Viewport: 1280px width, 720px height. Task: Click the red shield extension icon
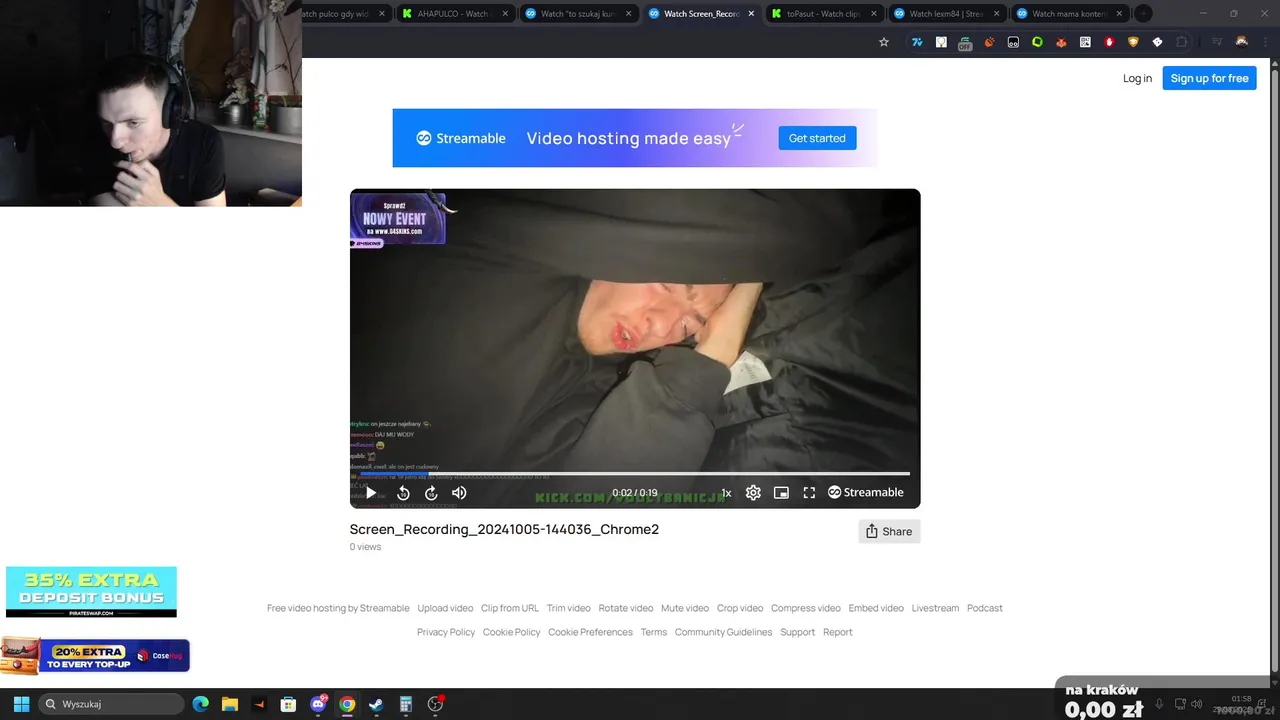click(1109, 42)
